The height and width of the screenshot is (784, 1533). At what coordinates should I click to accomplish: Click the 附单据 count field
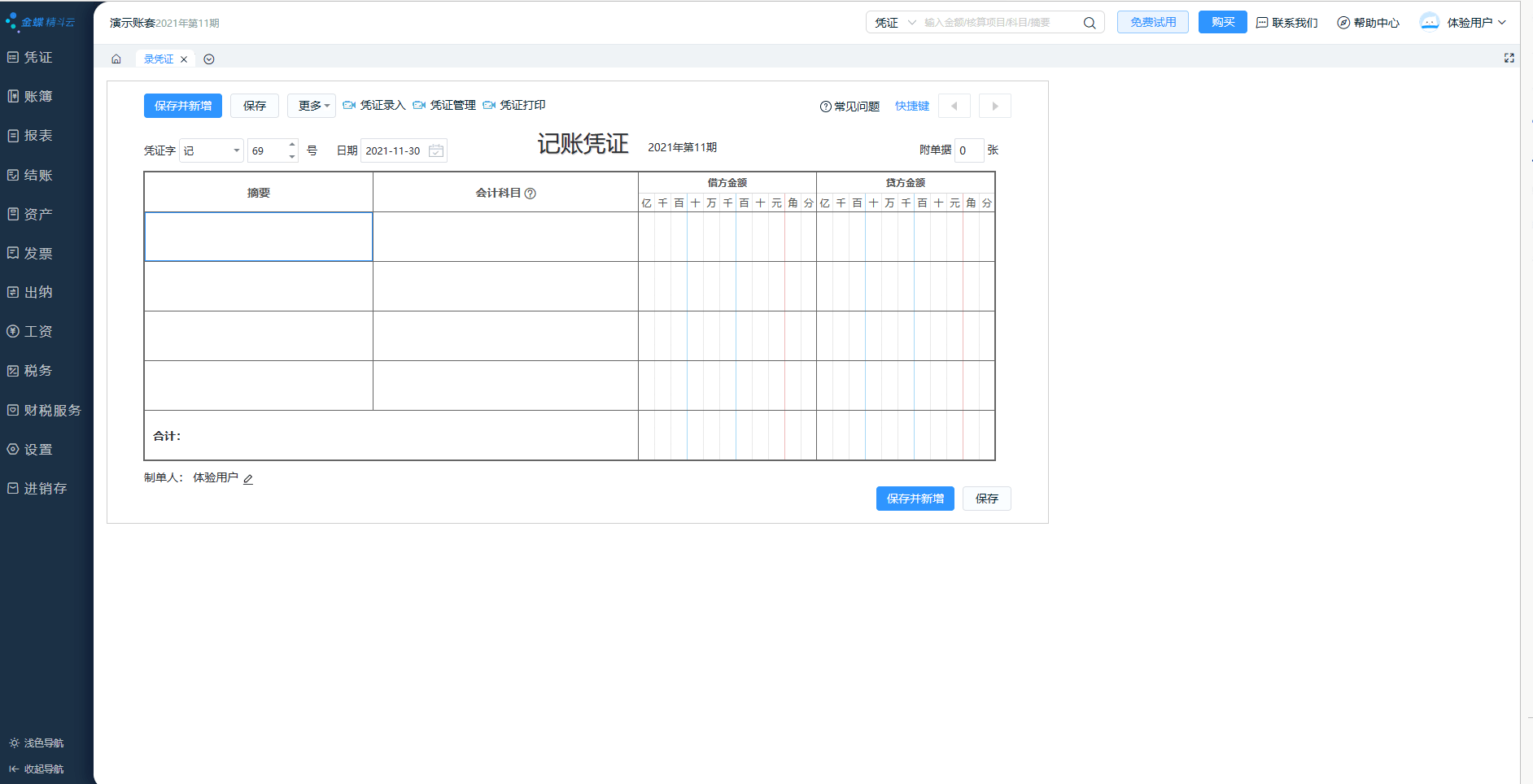[x=969, y=150]
